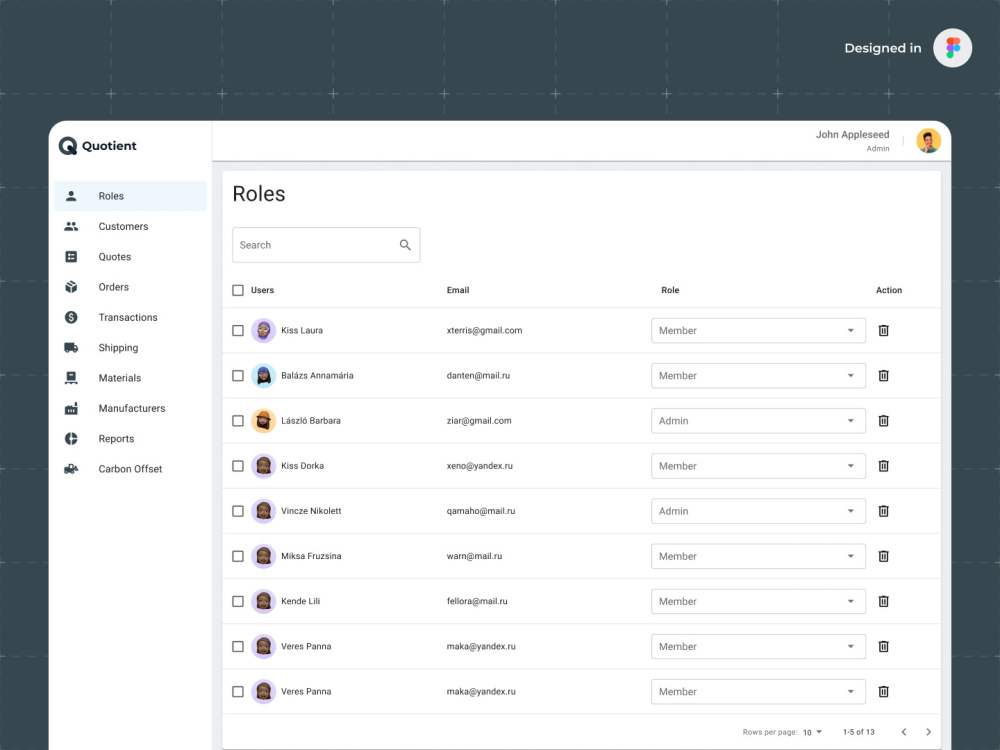Viewport: 1000px width, 750px height.
Task: Click the Quotient logo icon
Action: 68,146
